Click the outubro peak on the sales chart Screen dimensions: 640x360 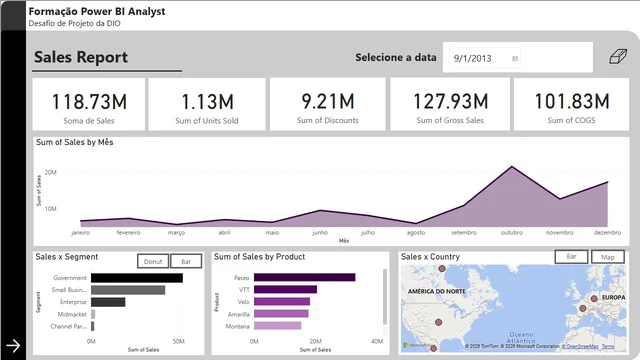(512, 167)
